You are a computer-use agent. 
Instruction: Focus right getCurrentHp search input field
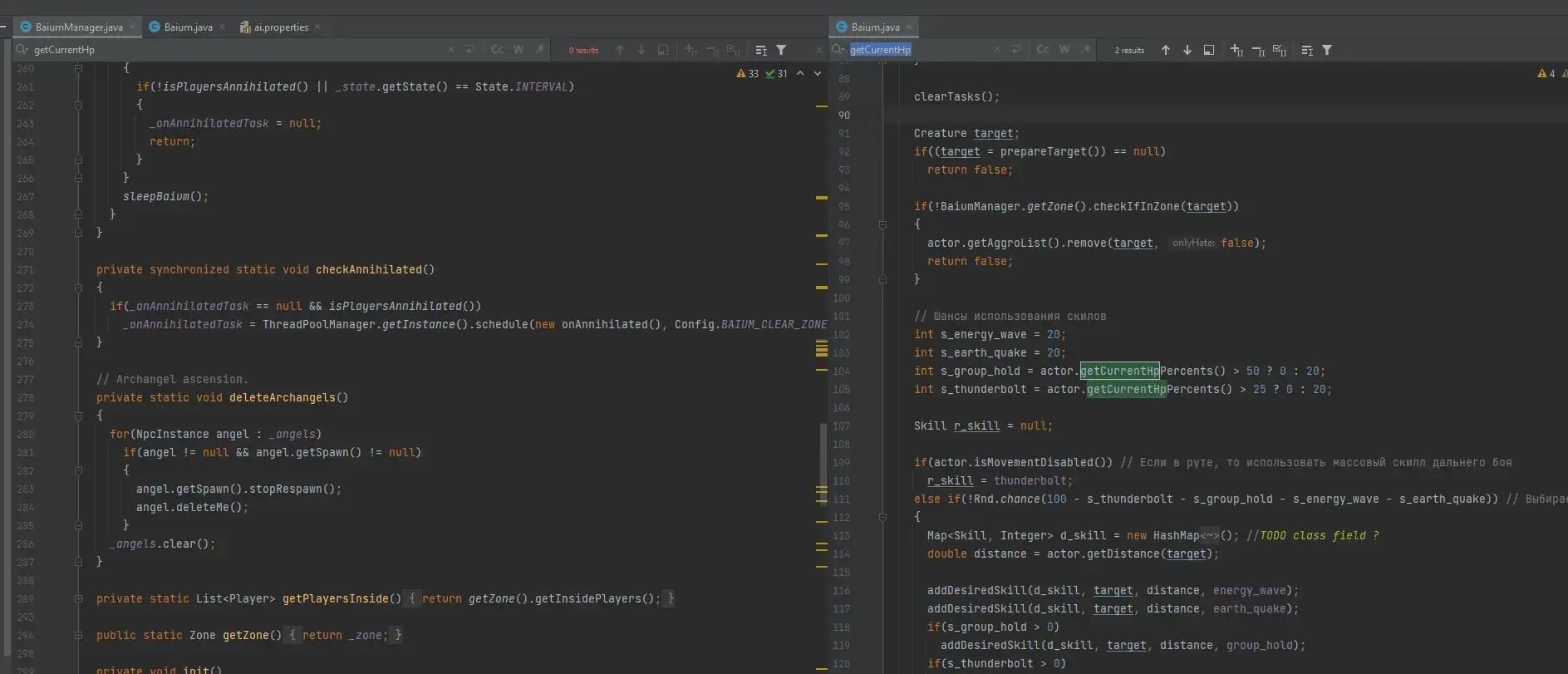click(918, 50)
